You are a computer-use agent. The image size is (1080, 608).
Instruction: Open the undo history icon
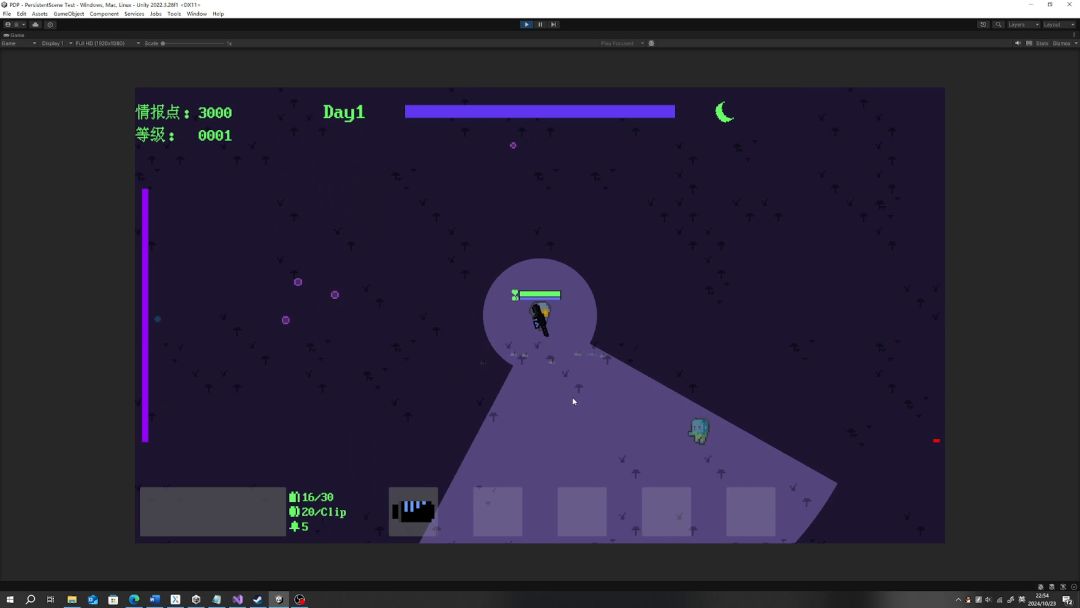tap(983, 24)
